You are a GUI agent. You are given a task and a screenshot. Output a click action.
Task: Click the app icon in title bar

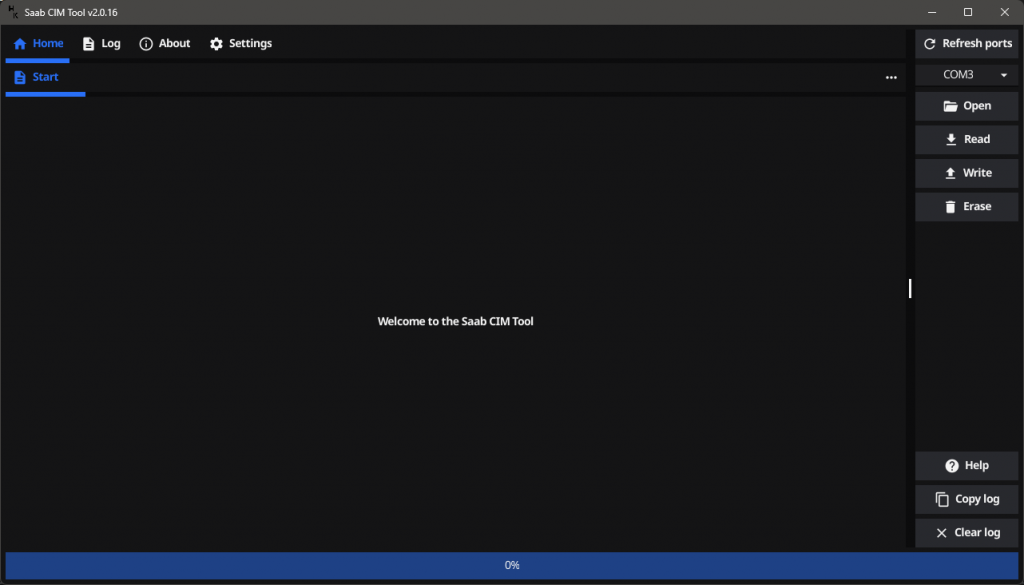tap(13, 12)
